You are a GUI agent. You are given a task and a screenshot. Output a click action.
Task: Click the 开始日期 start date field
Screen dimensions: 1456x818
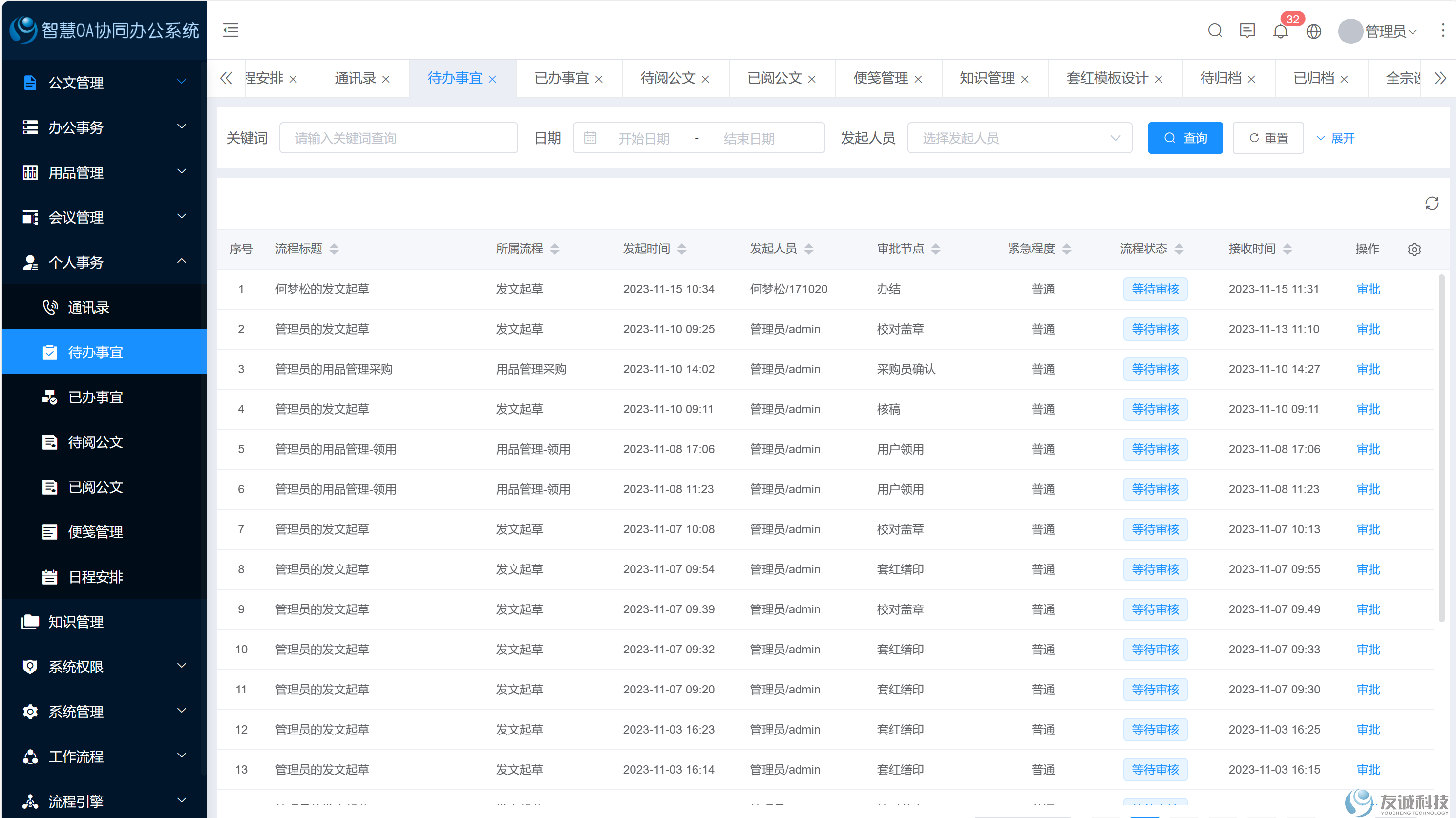(643, 139)
